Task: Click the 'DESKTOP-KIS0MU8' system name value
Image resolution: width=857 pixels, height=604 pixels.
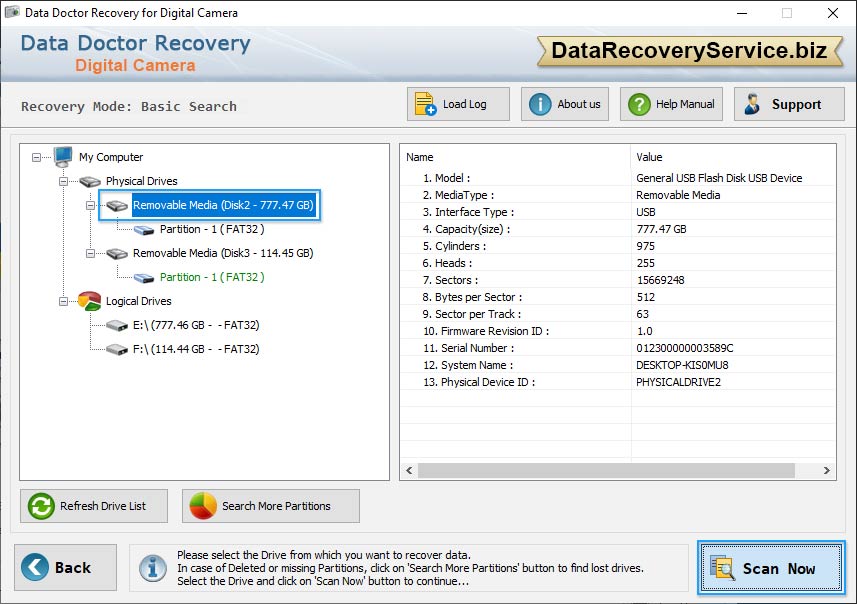Action: click(x=682, y=365)
